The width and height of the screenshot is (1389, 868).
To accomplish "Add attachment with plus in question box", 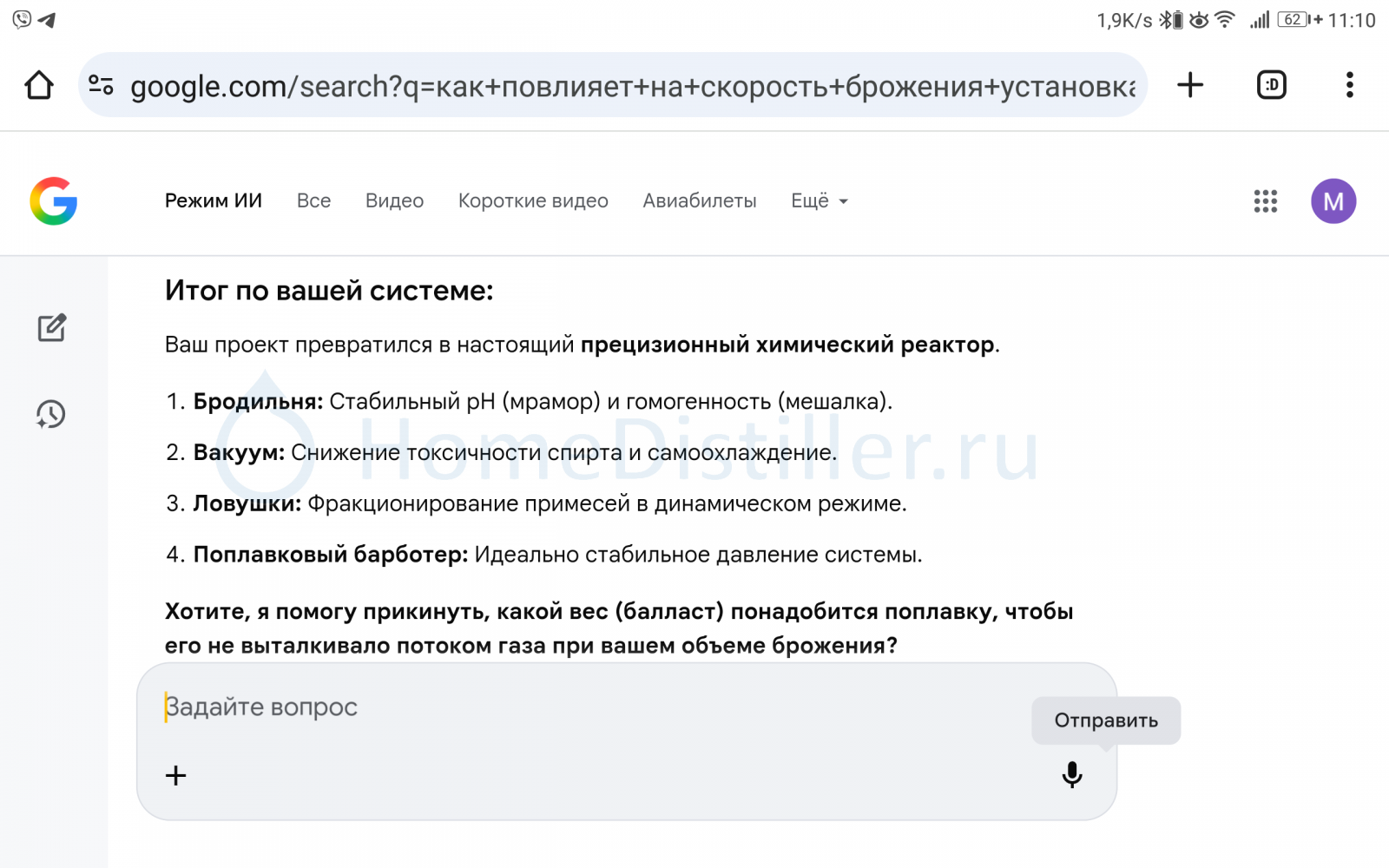I will (x=176, y=775).
